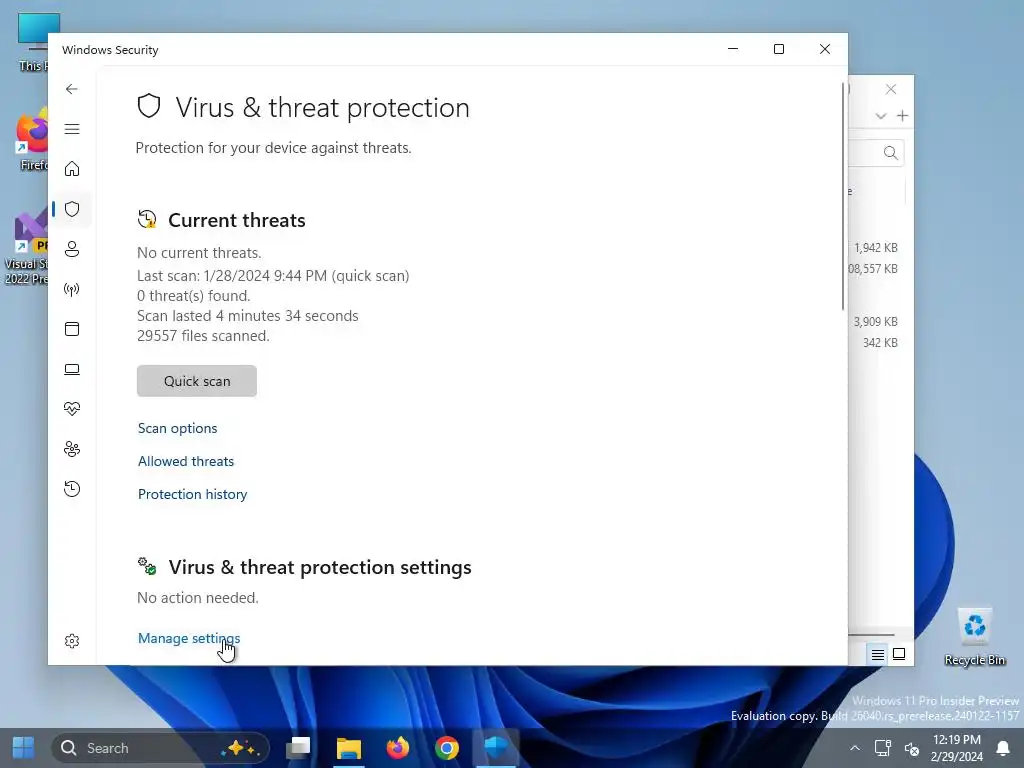Select the 3,909 KB file row
1024x768 pixels.
tap(875, 321)
